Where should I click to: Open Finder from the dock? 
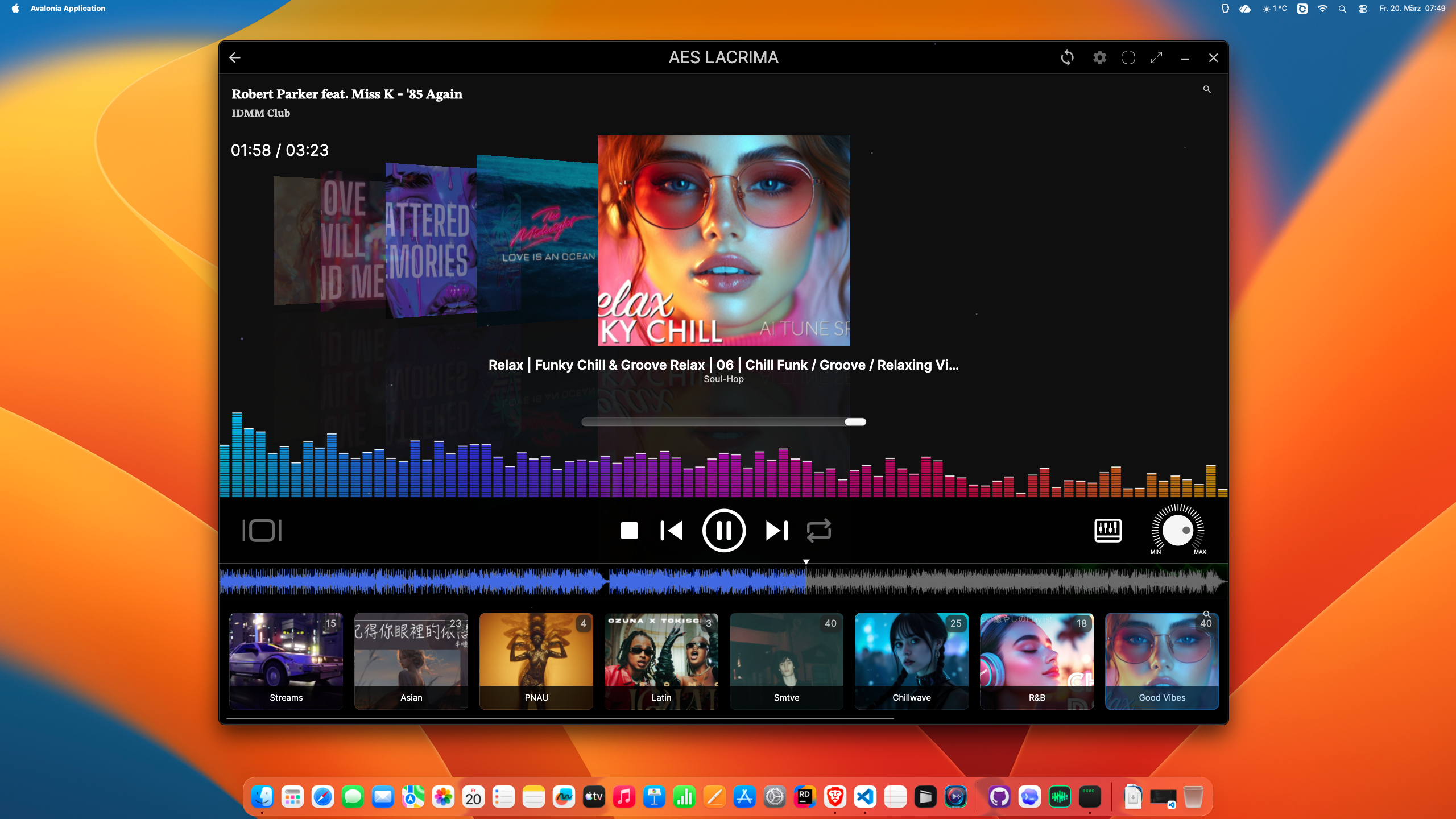tap(262, 797)
